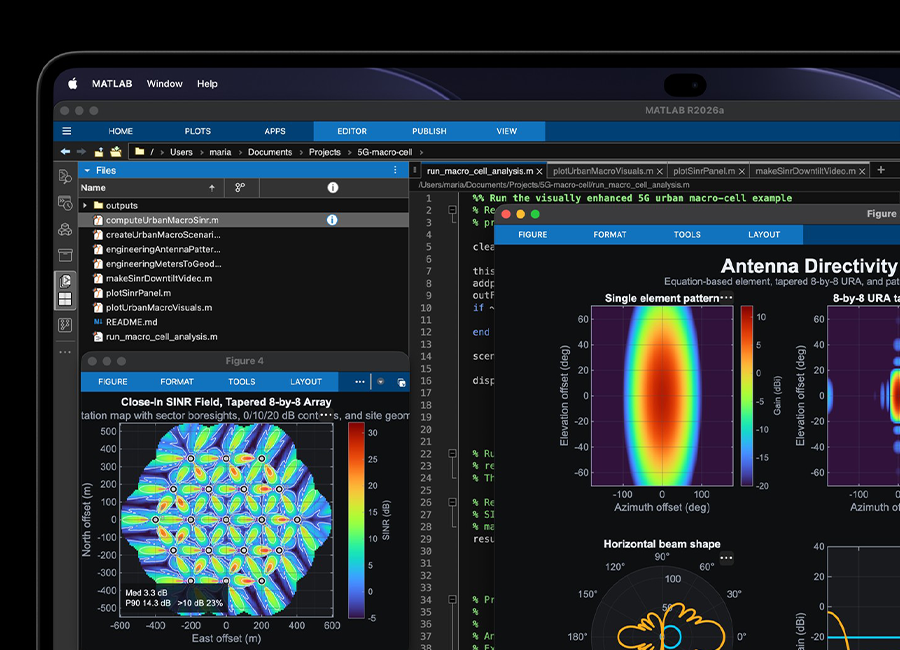
Task: Switch to the PLOTS ribbon tab
Action: (x=197, y=131)
